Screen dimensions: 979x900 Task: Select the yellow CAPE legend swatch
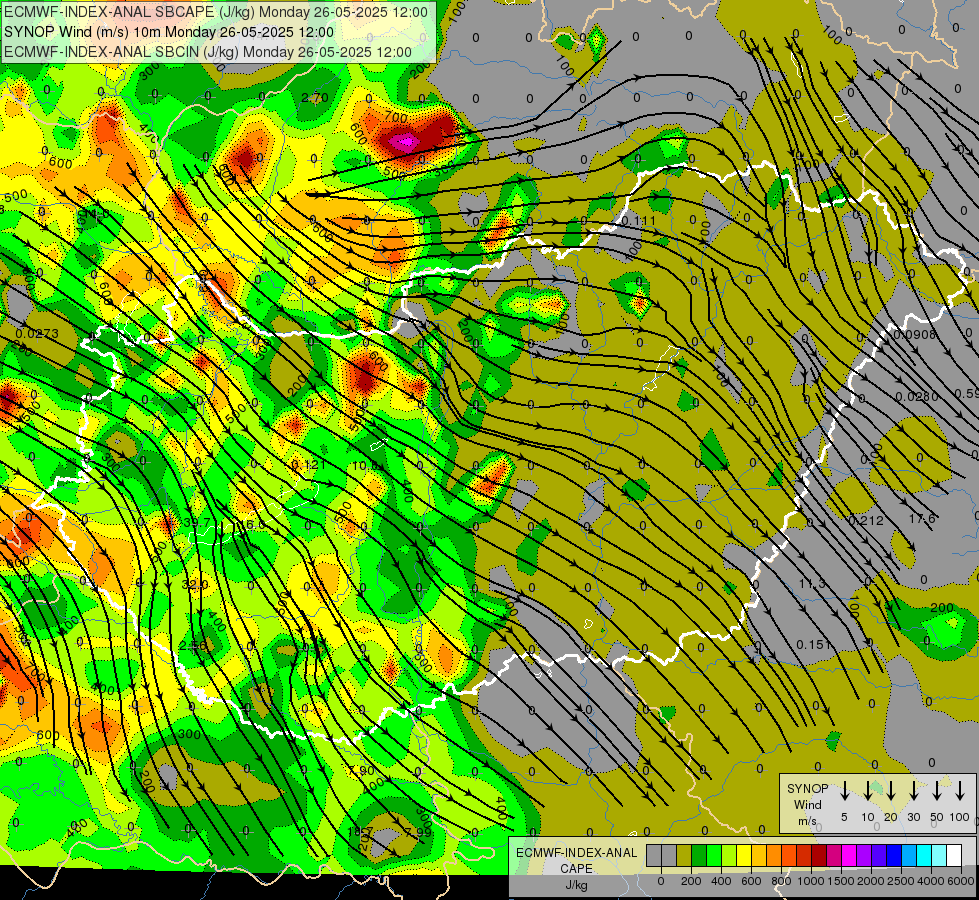click(744, 855)
